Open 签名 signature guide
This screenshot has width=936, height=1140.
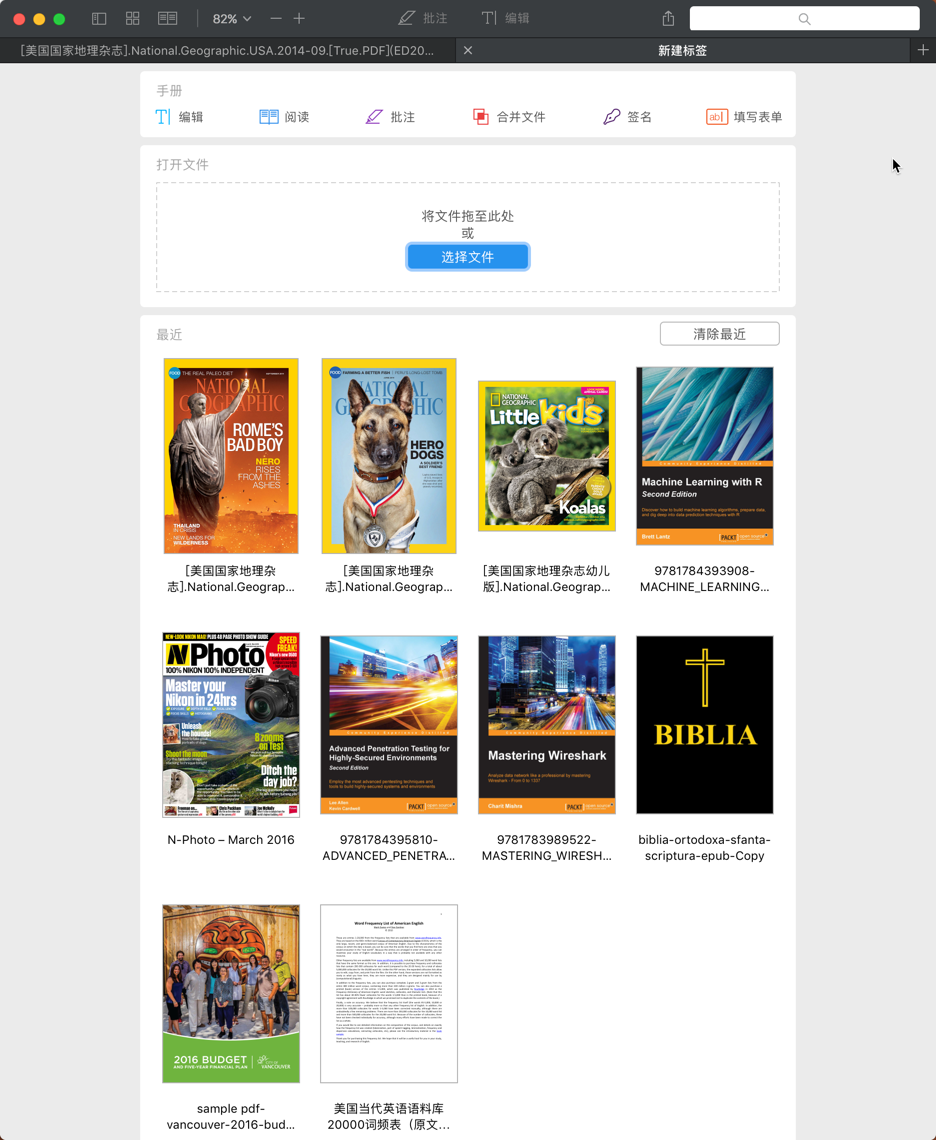click(627, 117)
